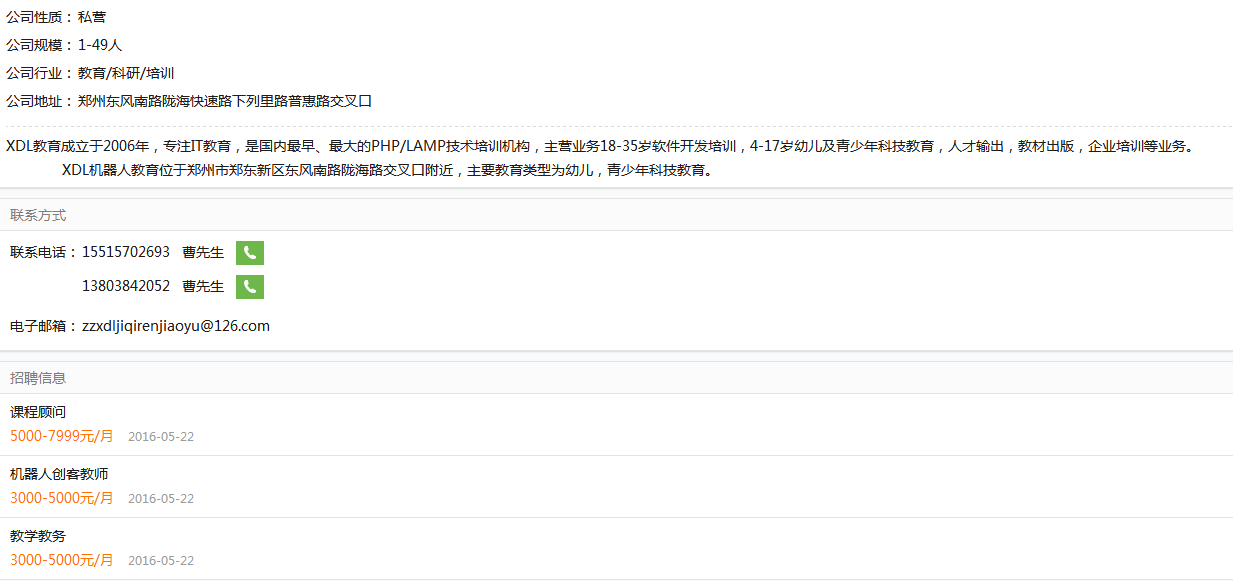Click 3000-5000元/月 salary under 教学教务

tap(62, 560)
